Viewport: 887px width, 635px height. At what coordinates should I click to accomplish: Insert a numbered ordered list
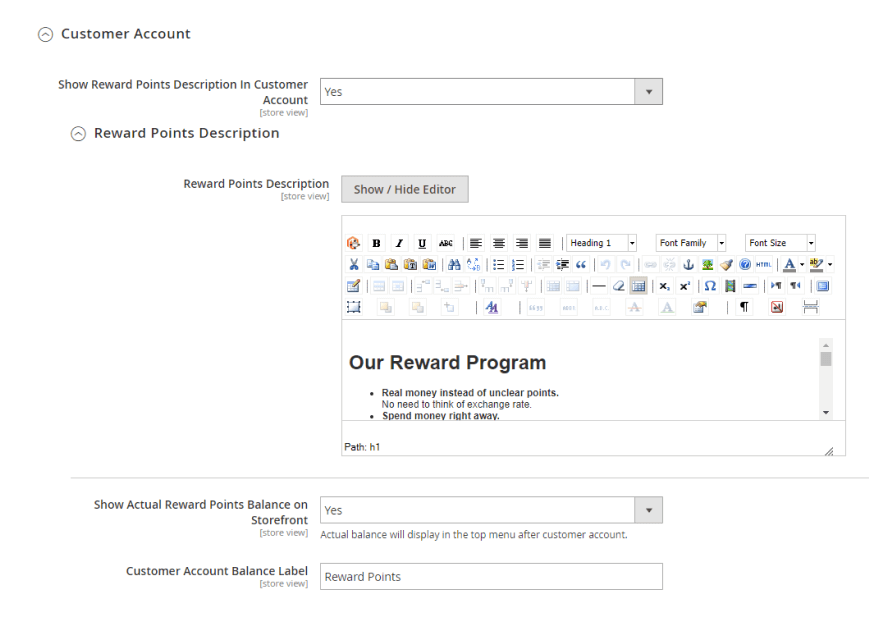518,264
